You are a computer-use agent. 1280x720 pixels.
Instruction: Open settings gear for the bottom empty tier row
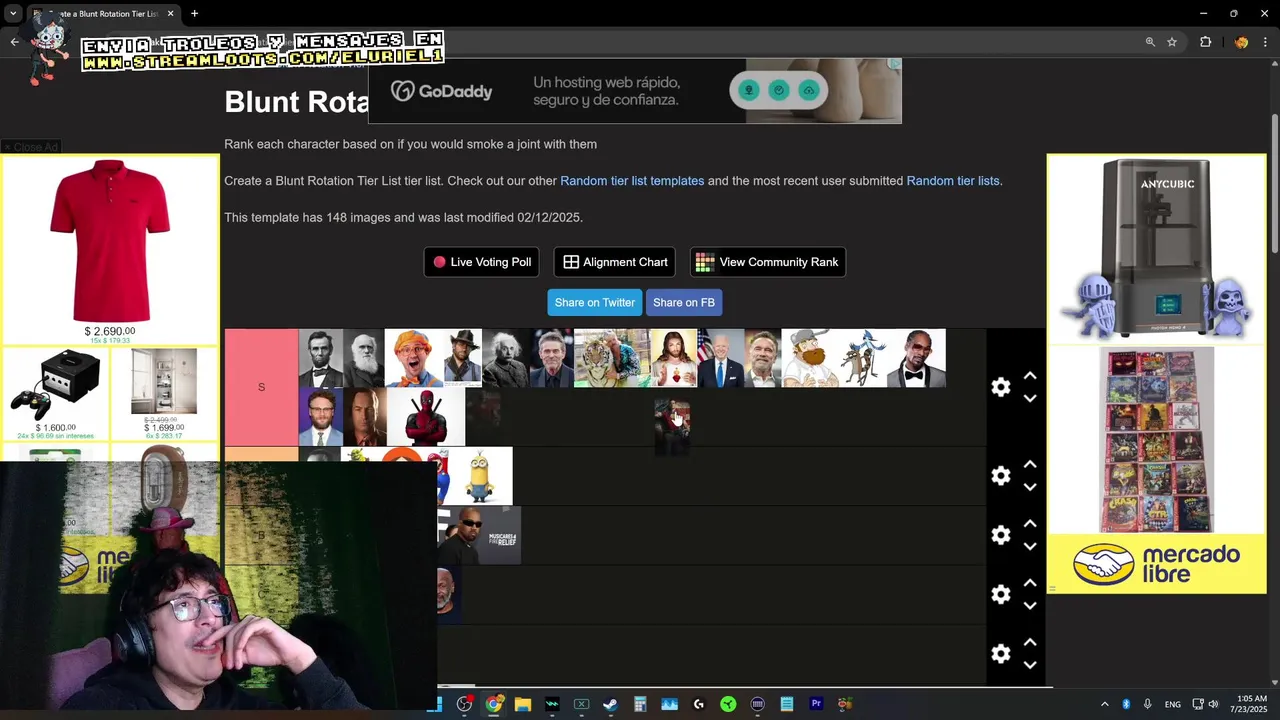click(x=1000, y=653)
